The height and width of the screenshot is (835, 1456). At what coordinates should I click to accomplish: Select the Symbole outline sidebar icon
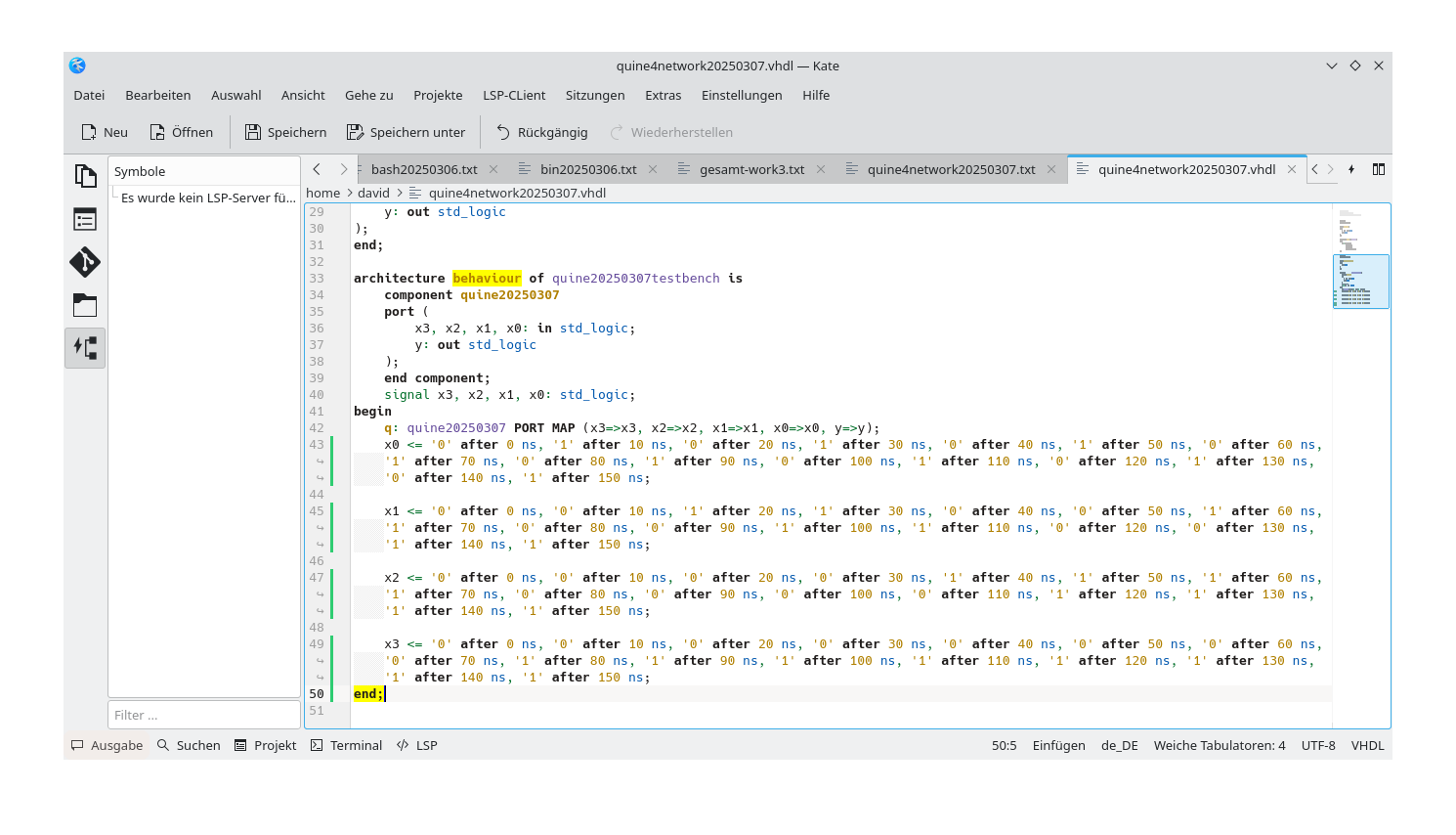pyautogui.click(x=86, y=219)
